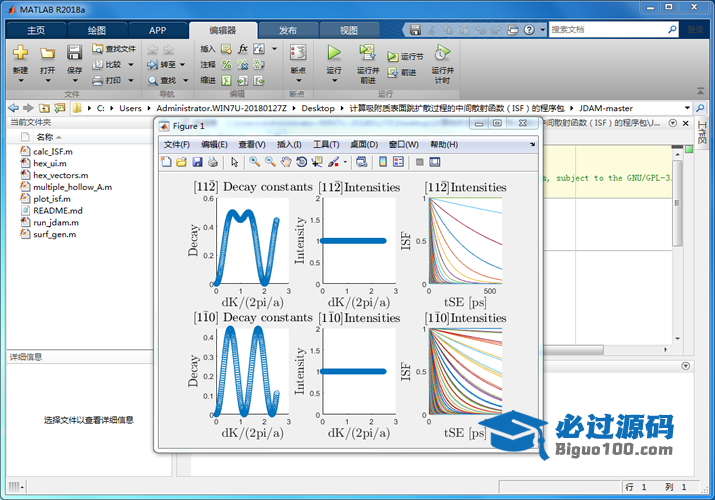Open the 新建 dropdown arrow

click(x=21, y=81)
